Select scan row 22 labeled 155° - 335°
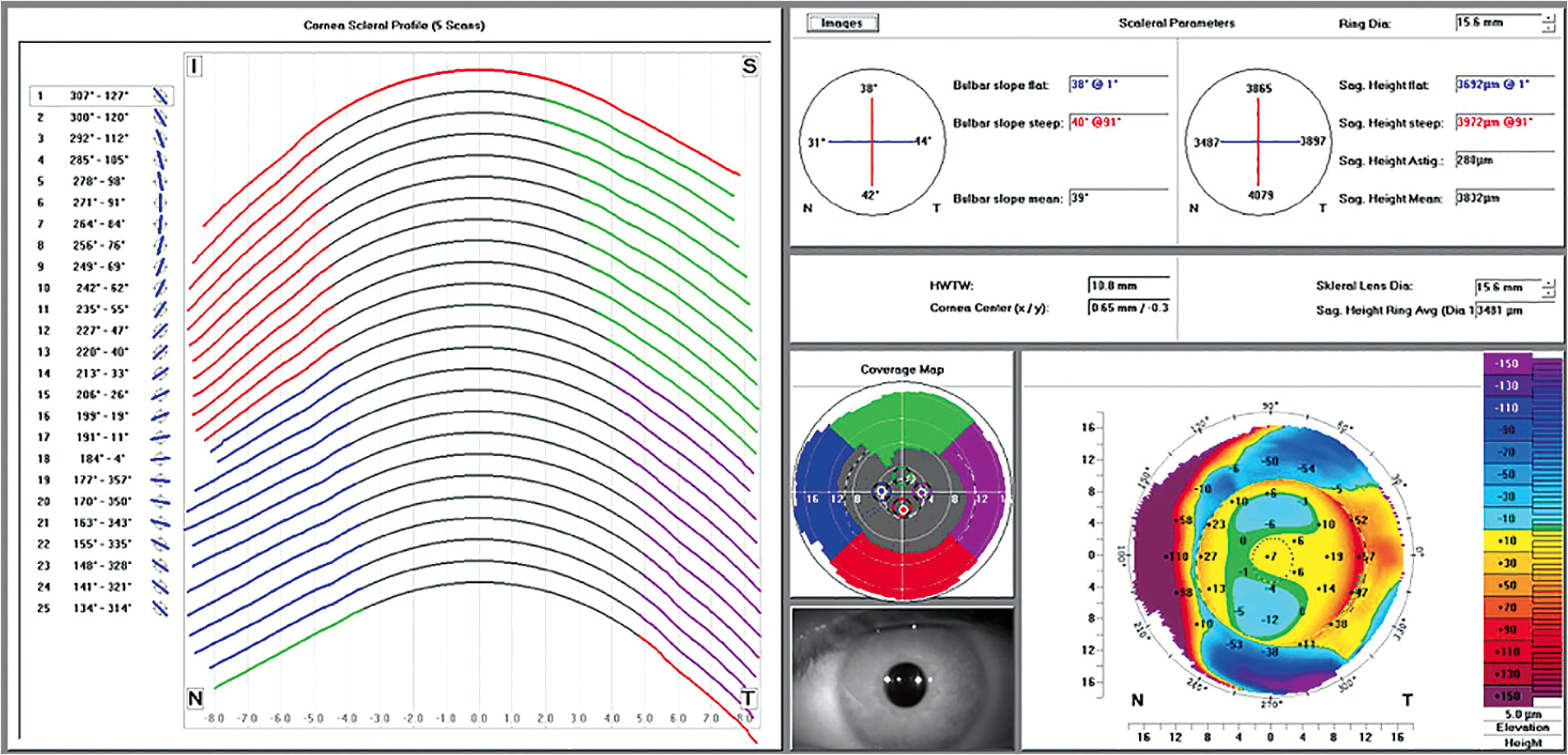 101,544
